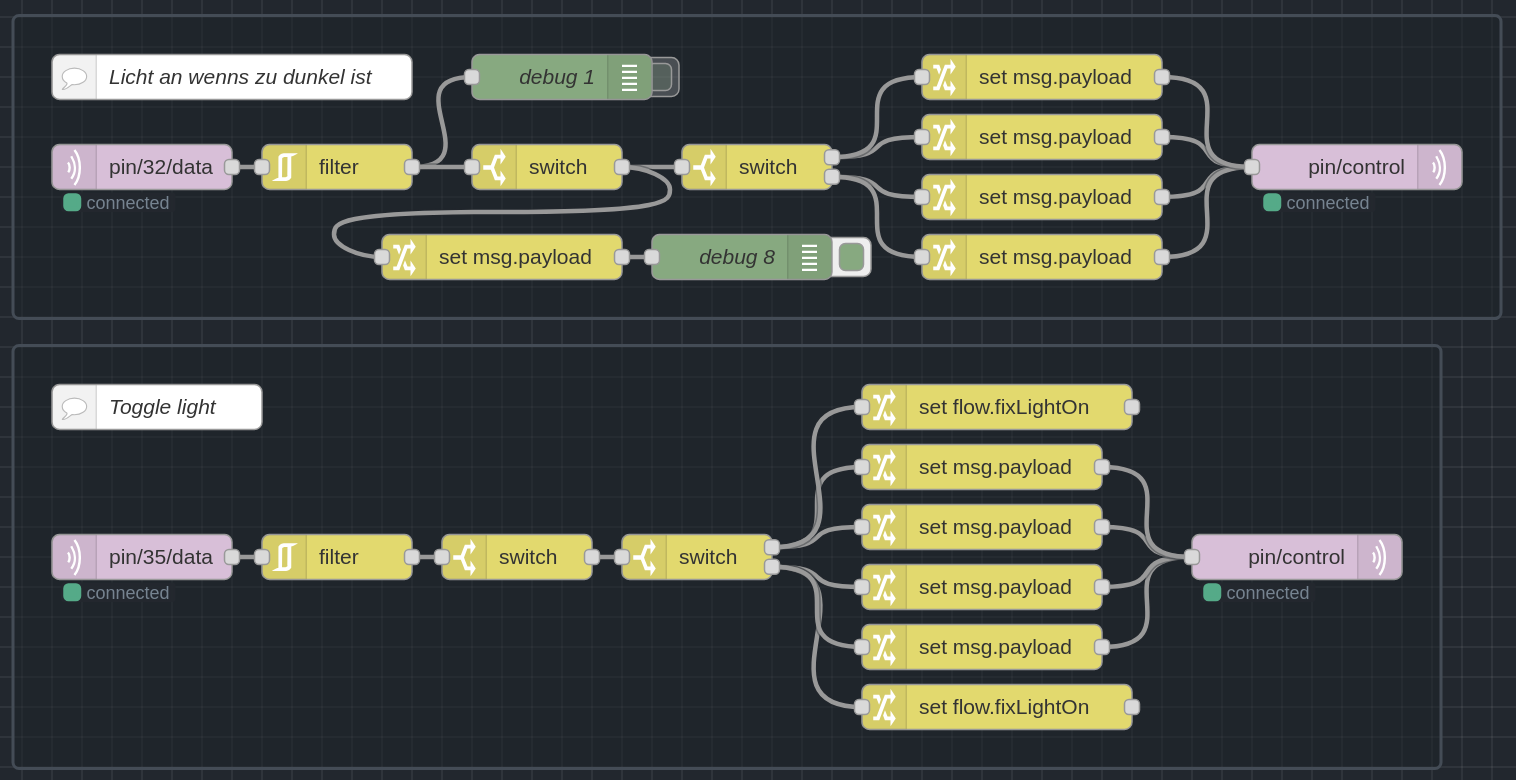1516x780 pixels.
Task: Click the MQTT wave icon on pin/32/data node
Action: [x=74, y=167]
